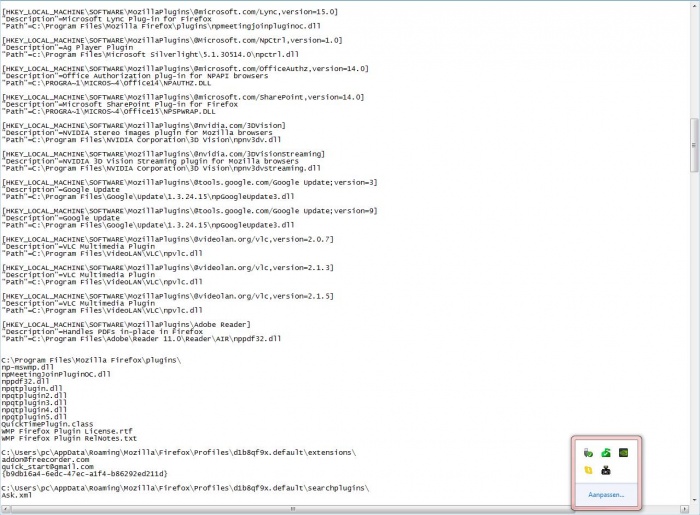
Task: Click the 'Handles PDFs in-place in Firefox' line
Action: [x=102, y=332]
